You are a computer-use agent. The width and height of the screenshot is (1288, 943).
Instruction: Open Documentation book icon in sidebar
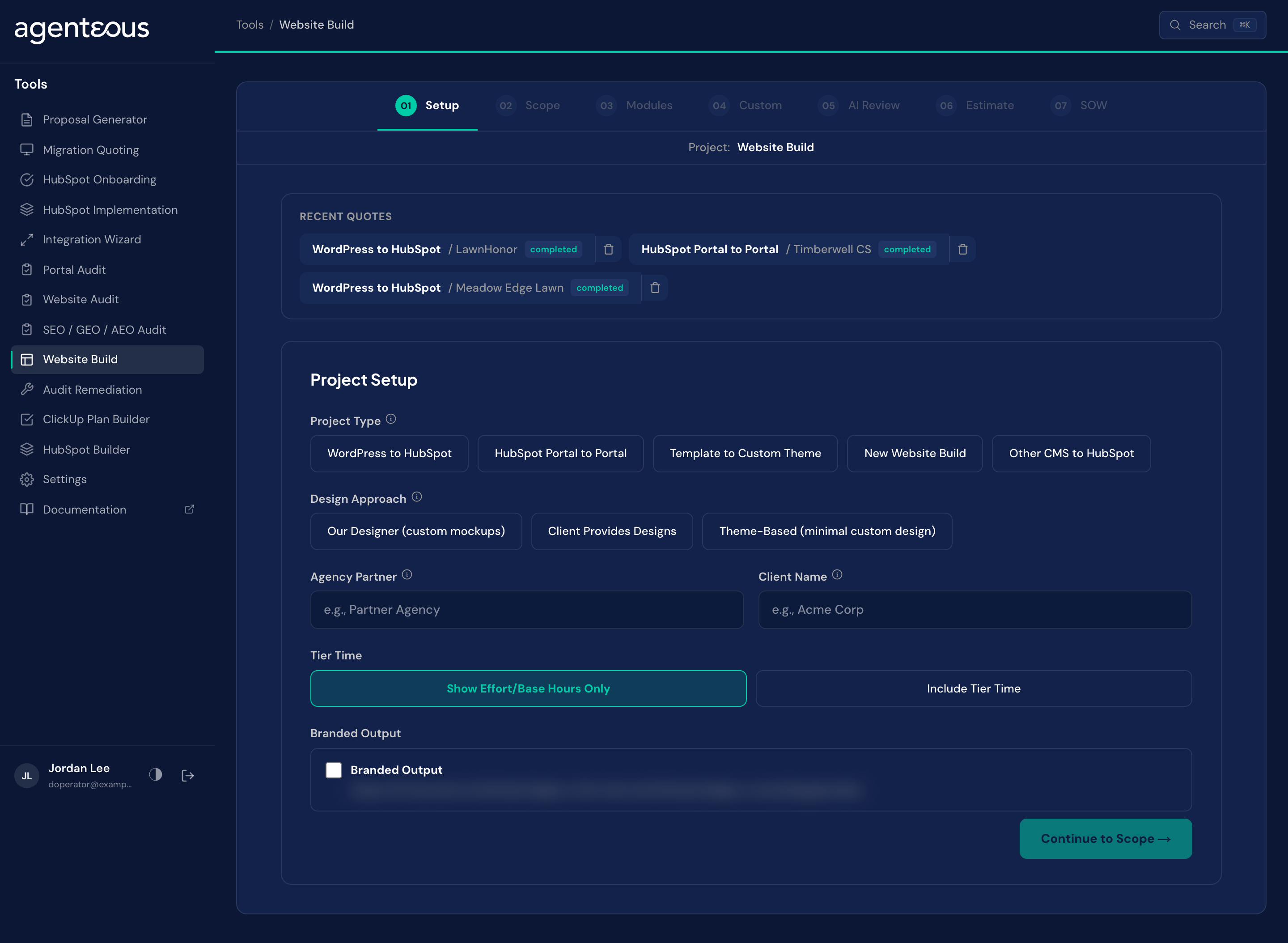point(27,509)
